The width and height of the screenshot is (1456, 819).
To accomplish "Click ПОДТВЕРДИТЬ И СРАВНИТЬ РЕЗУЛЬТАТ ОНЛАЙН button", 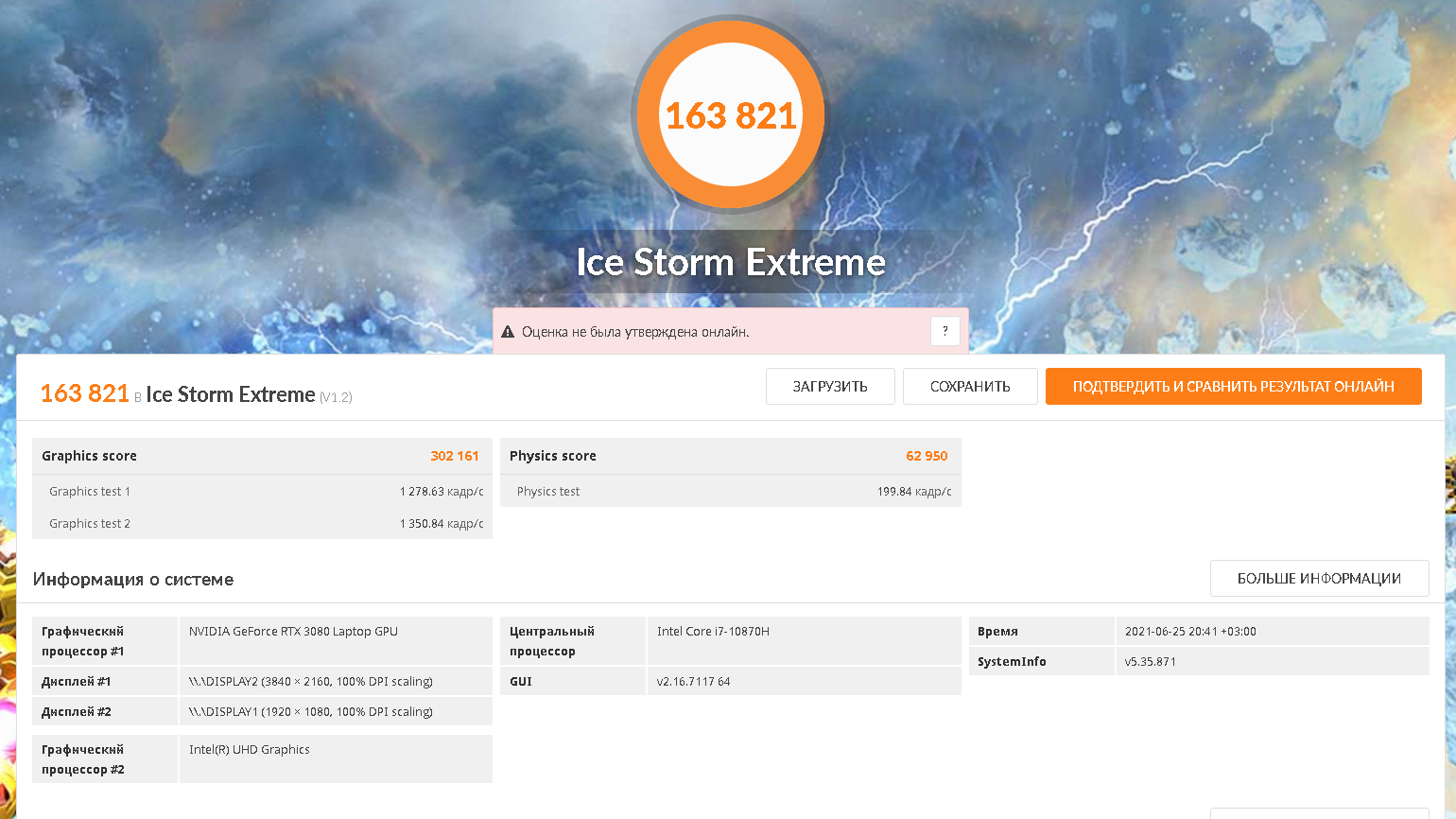I will pyautogui.click(x=1233, y=386).
